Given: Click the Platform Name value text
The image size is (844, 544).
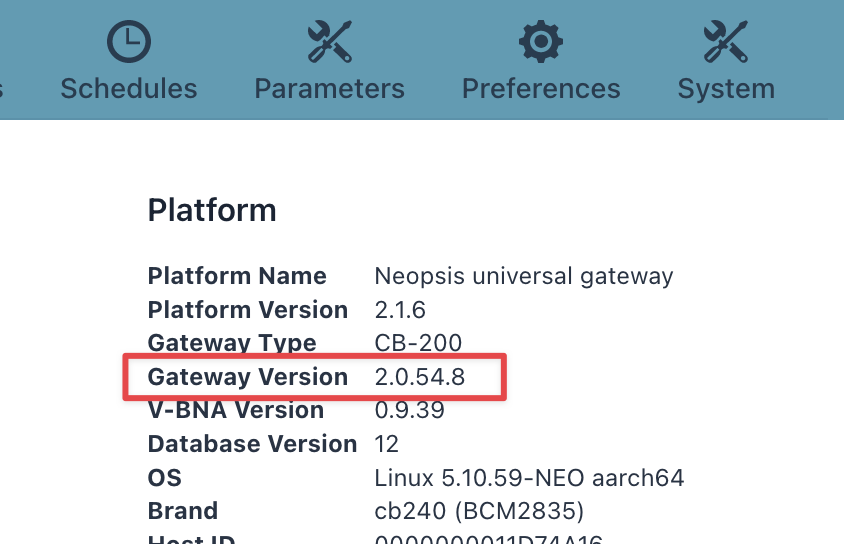Looking at the screenshot, I should [524, 277].
